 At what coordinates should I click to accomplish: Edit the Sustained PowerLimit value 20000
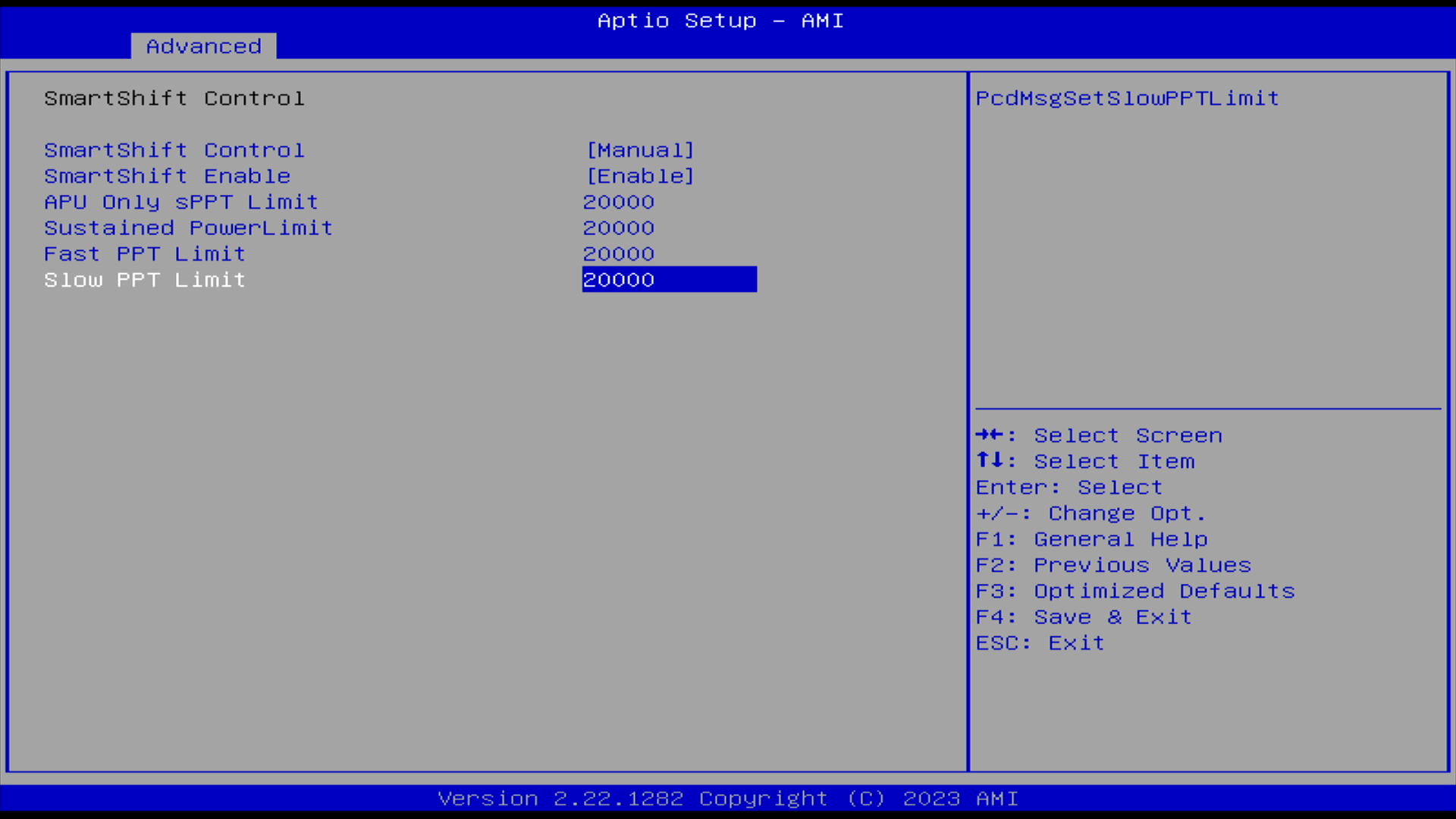[x=619, y=228]
